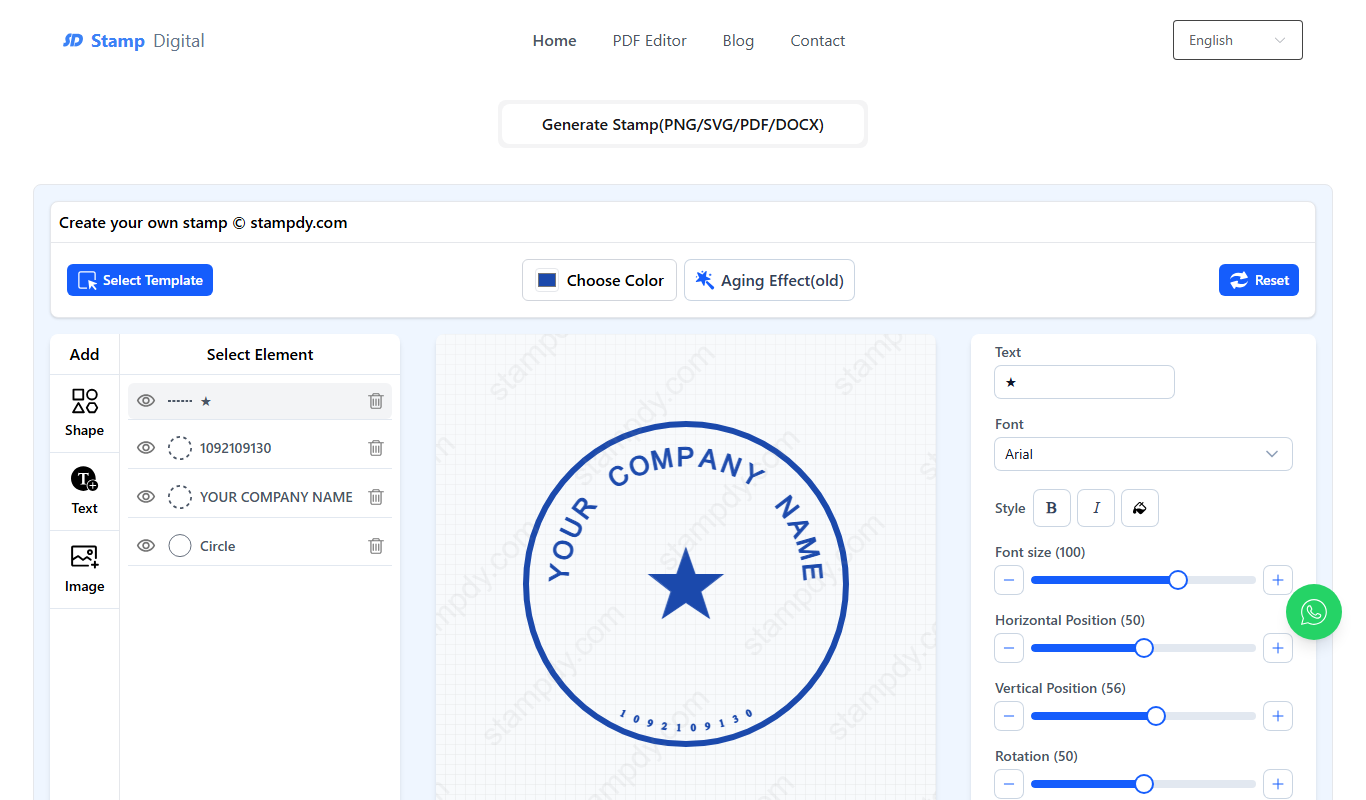Click the Text input field
This screenshot has width=1366, height=800.
1084,382
